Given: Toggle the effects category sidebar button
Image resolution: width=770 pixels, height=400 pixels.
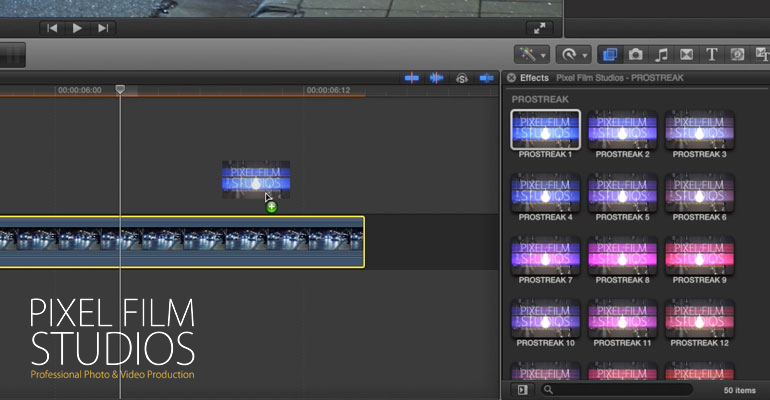Looking at the screenshot, I should (x=522, y=390).
